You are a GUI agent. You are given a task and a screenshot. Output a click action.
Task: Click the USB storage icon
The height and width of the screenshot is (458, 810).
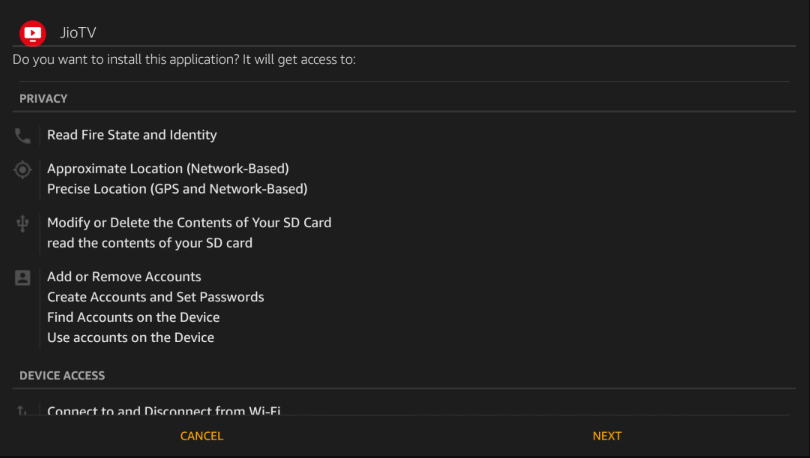pyautogui.click(x=23, y=224)
